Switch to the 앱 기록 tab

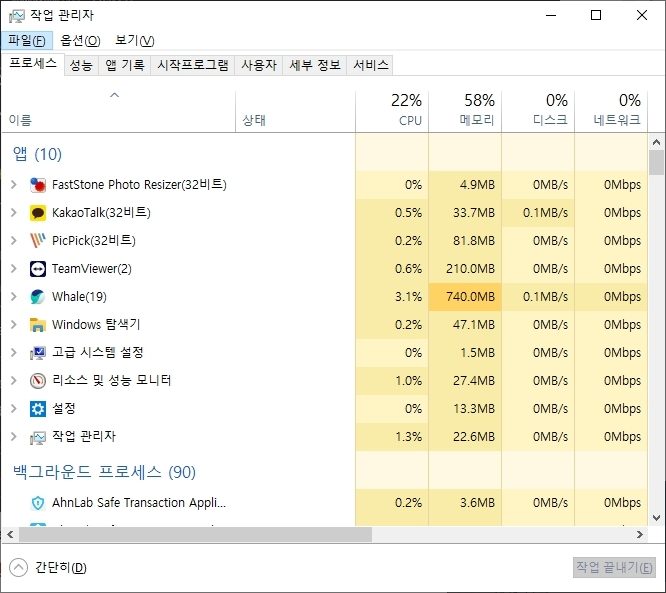pyautogui.click(x=124, y=65)
